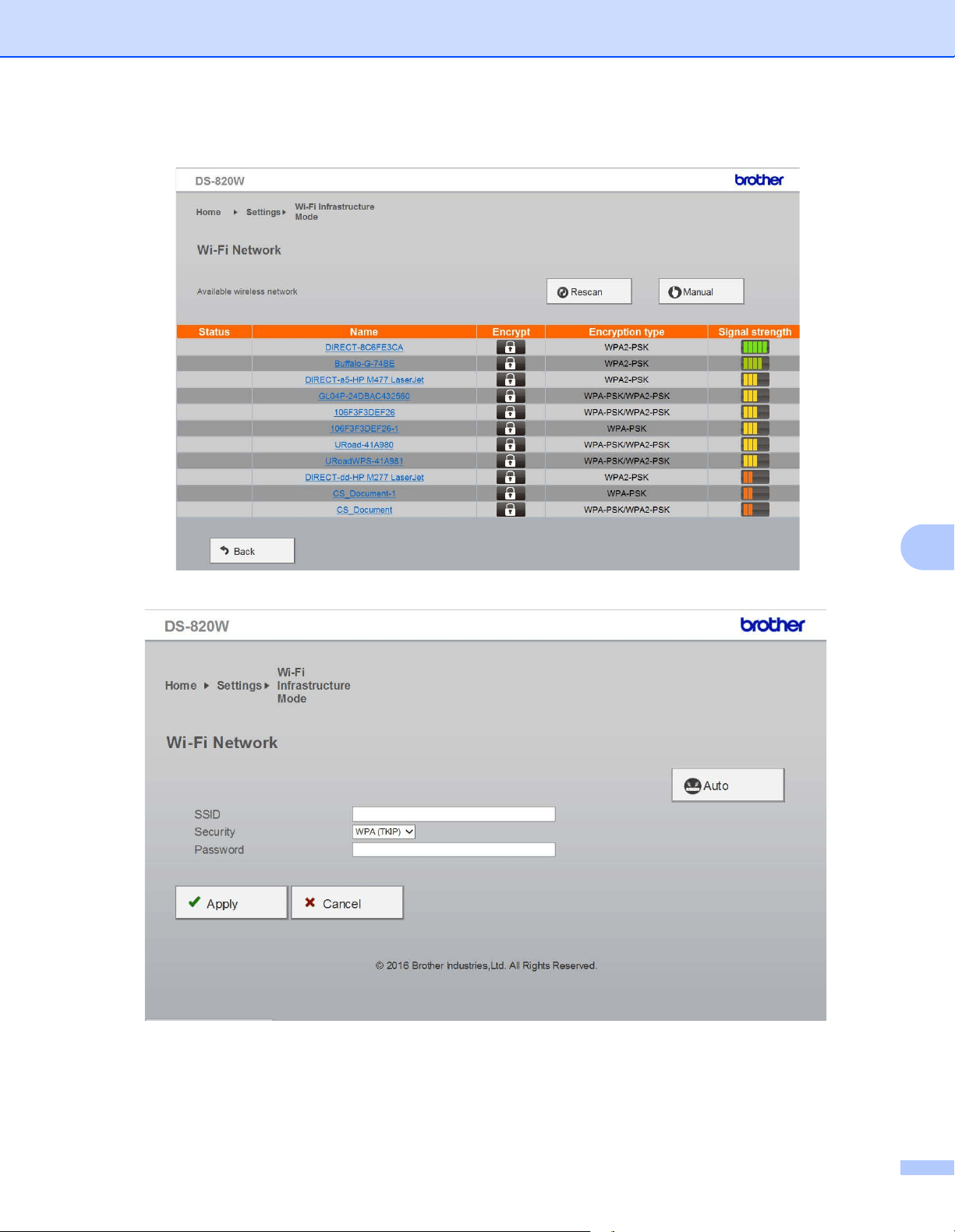Click signal strength icon for DIRECT-a5-HP M477 LaserJet
Screen dimensions: 955x1232
pos(755,379)
